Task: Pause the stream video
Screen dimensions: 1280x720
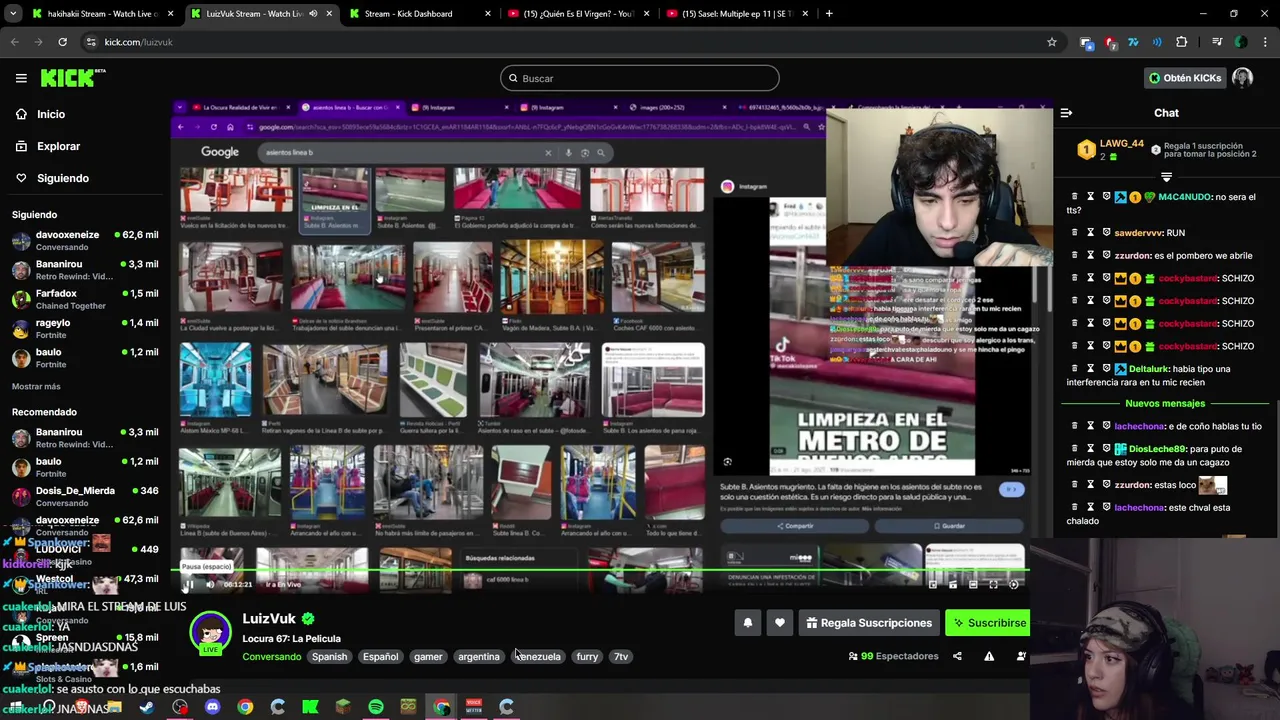Action: coord(189,584)
